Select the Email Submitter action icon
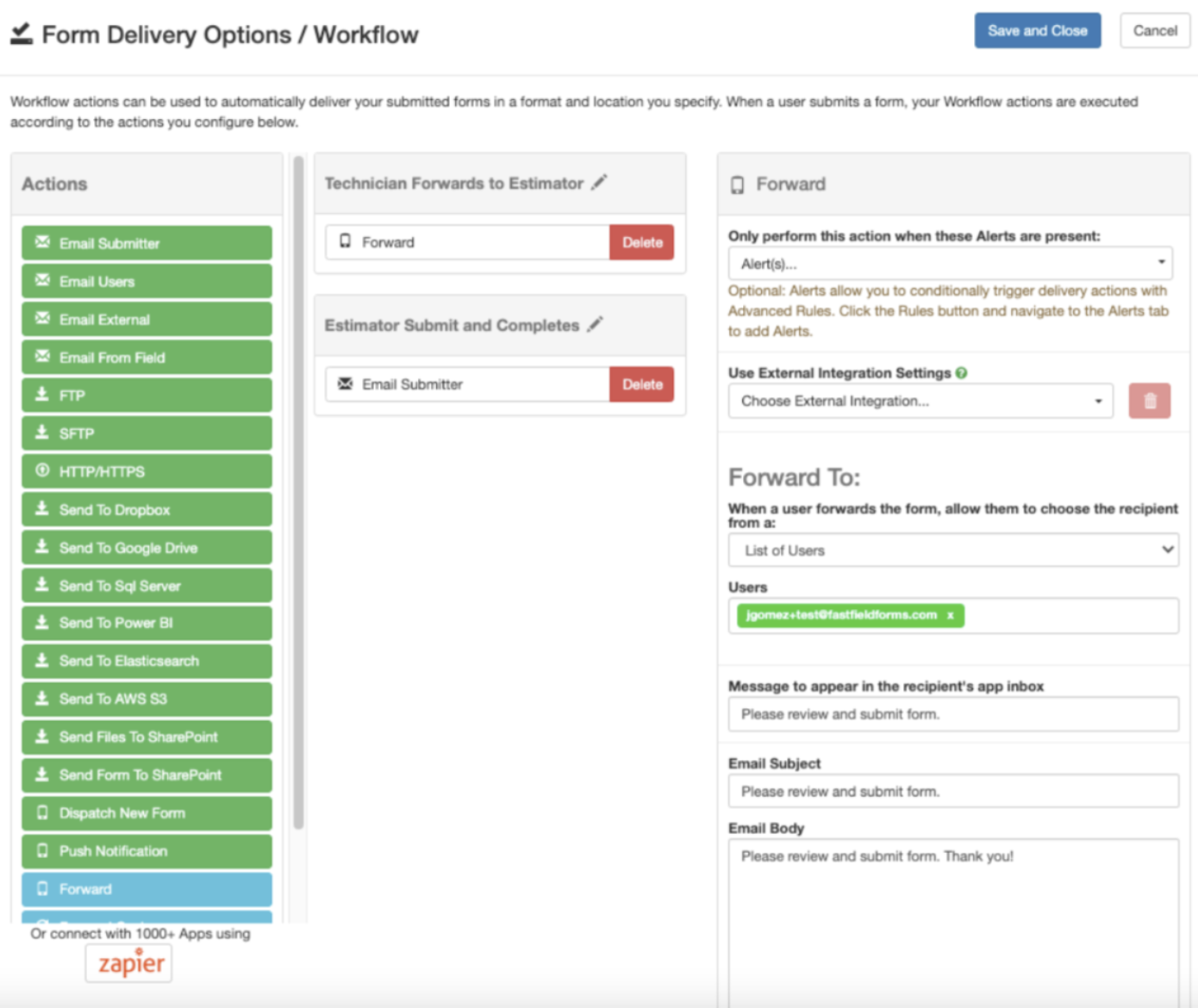 [41, 243]
